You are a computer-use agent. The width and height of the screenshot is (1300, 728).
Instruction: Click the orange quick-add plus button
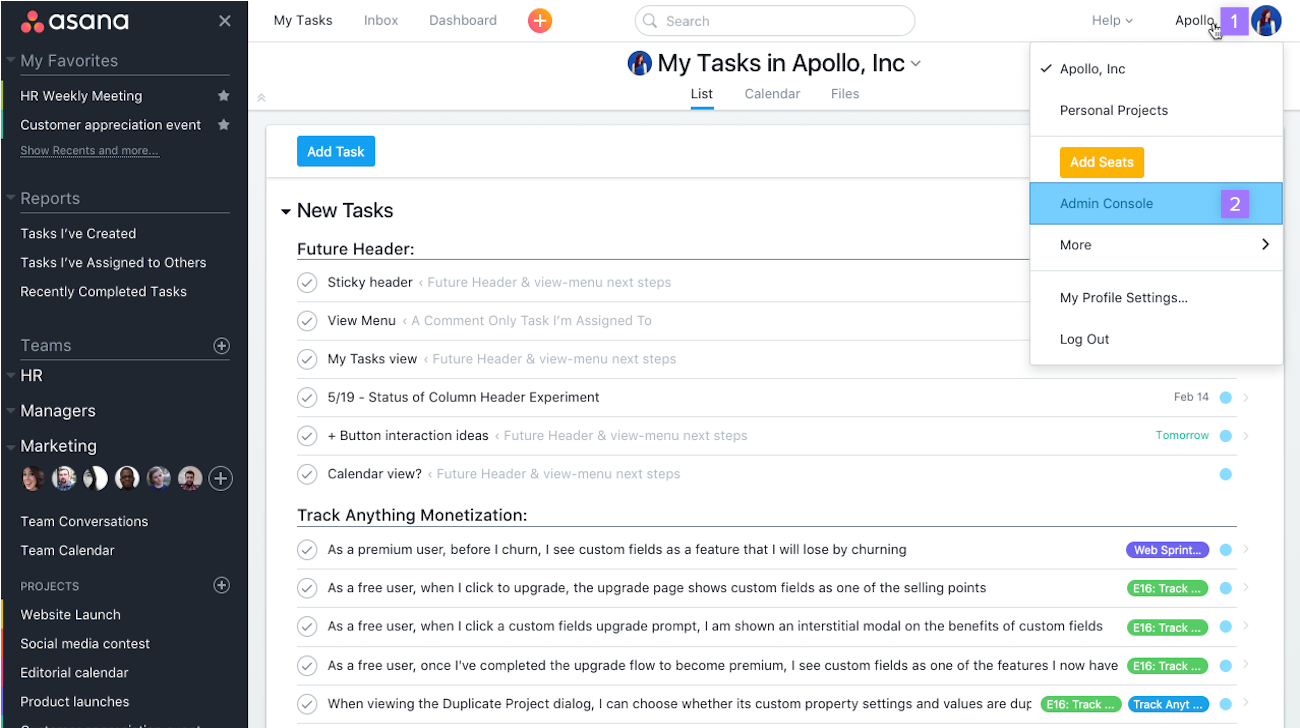[540, 20]
